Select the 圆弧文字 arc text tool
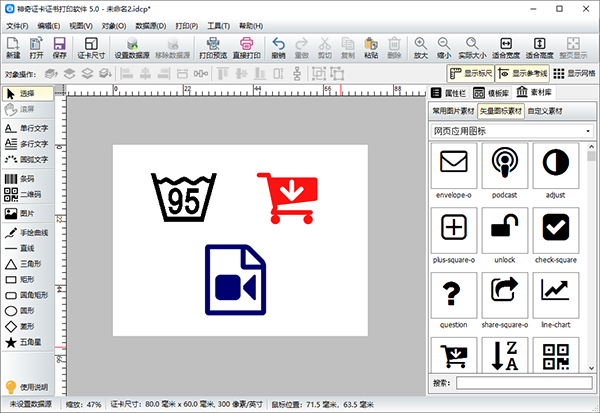Image resolution: width=600 pixels, height=413 pixels. (x=28, y=159)
